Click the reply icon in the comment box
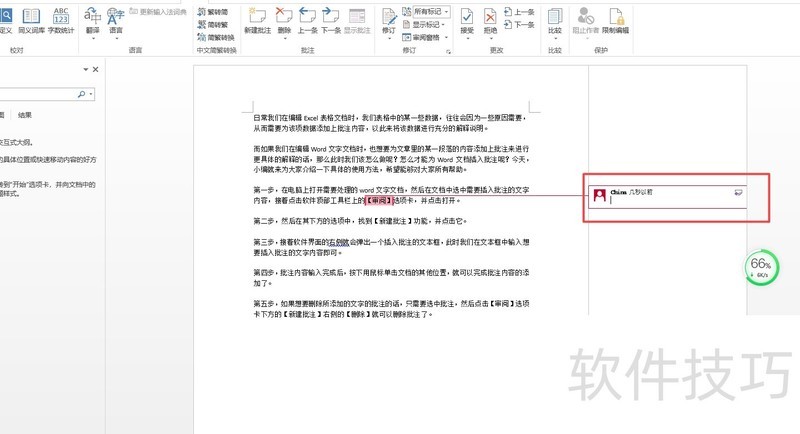 [x=738, y=192]
